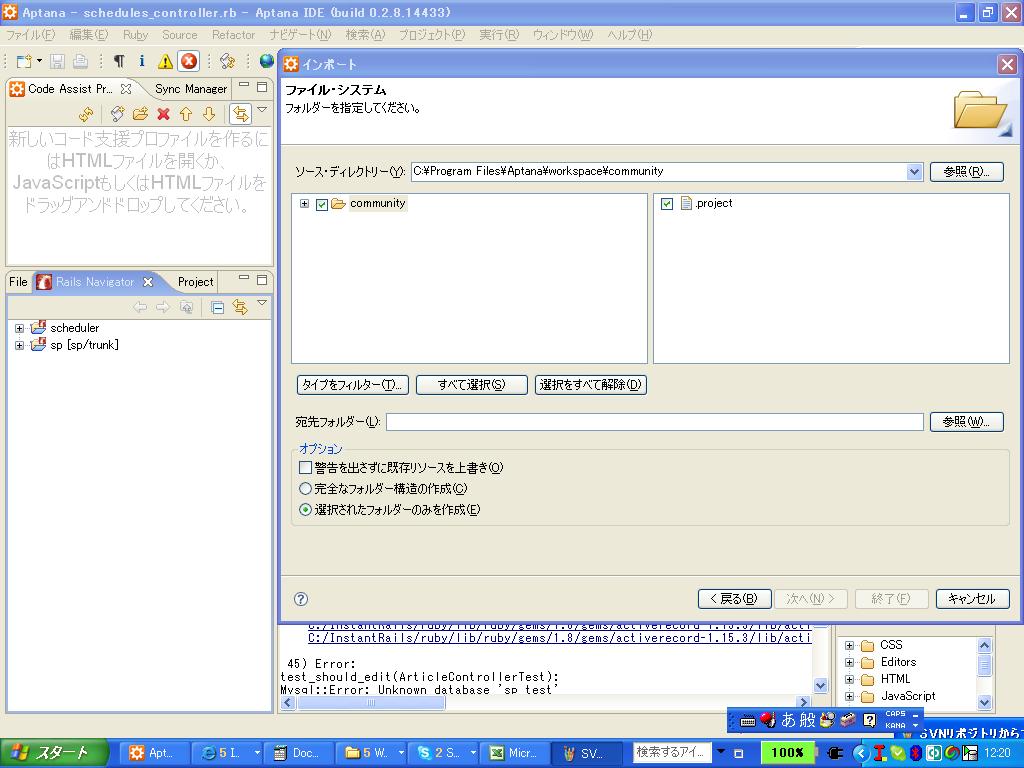Click the IME tools toolbox icon in language bar
This screenshot has width=1024, height=768.
[x=848, y=720]
